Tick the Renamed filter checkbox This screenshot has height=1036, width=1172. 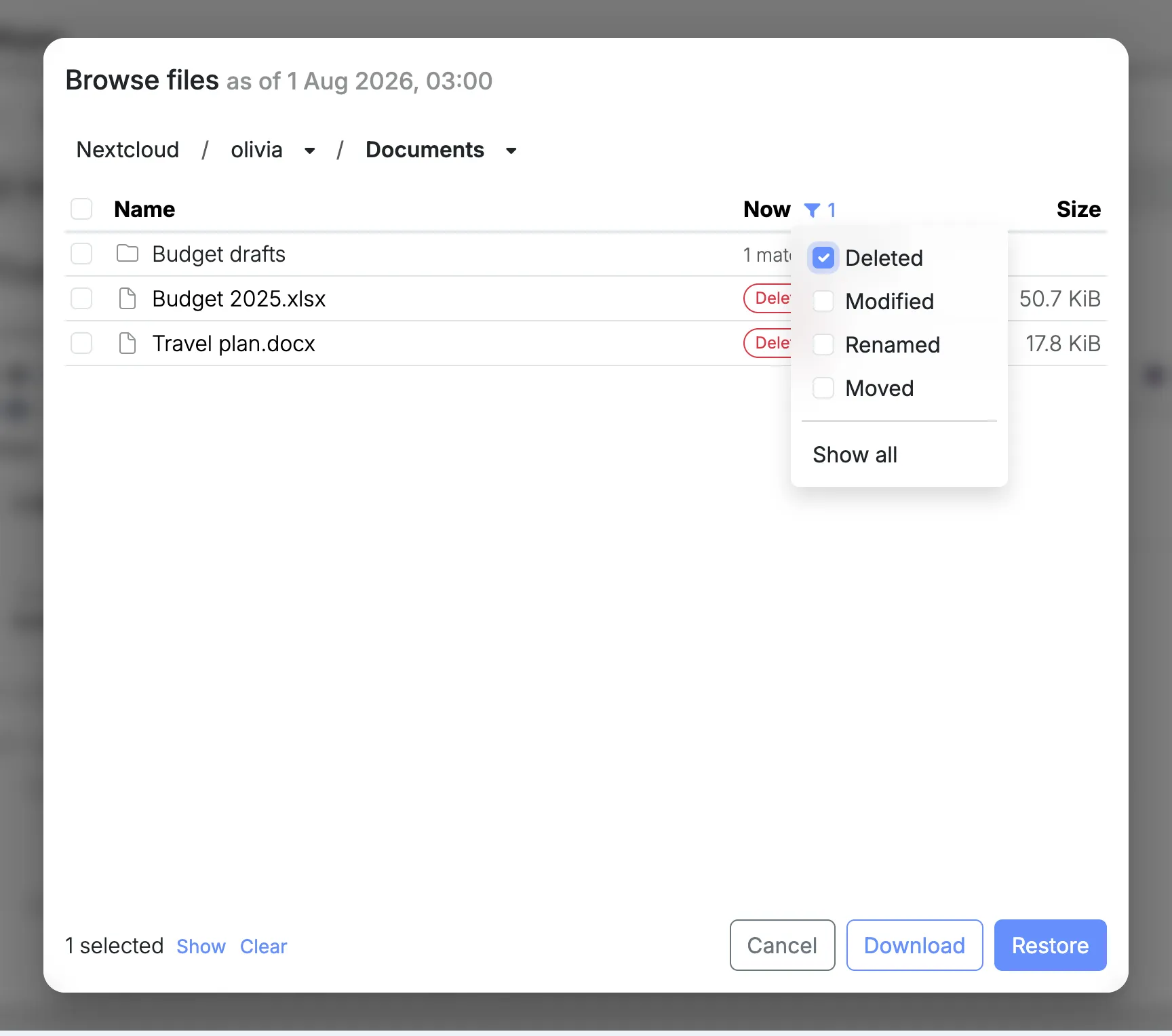(823, 344)
